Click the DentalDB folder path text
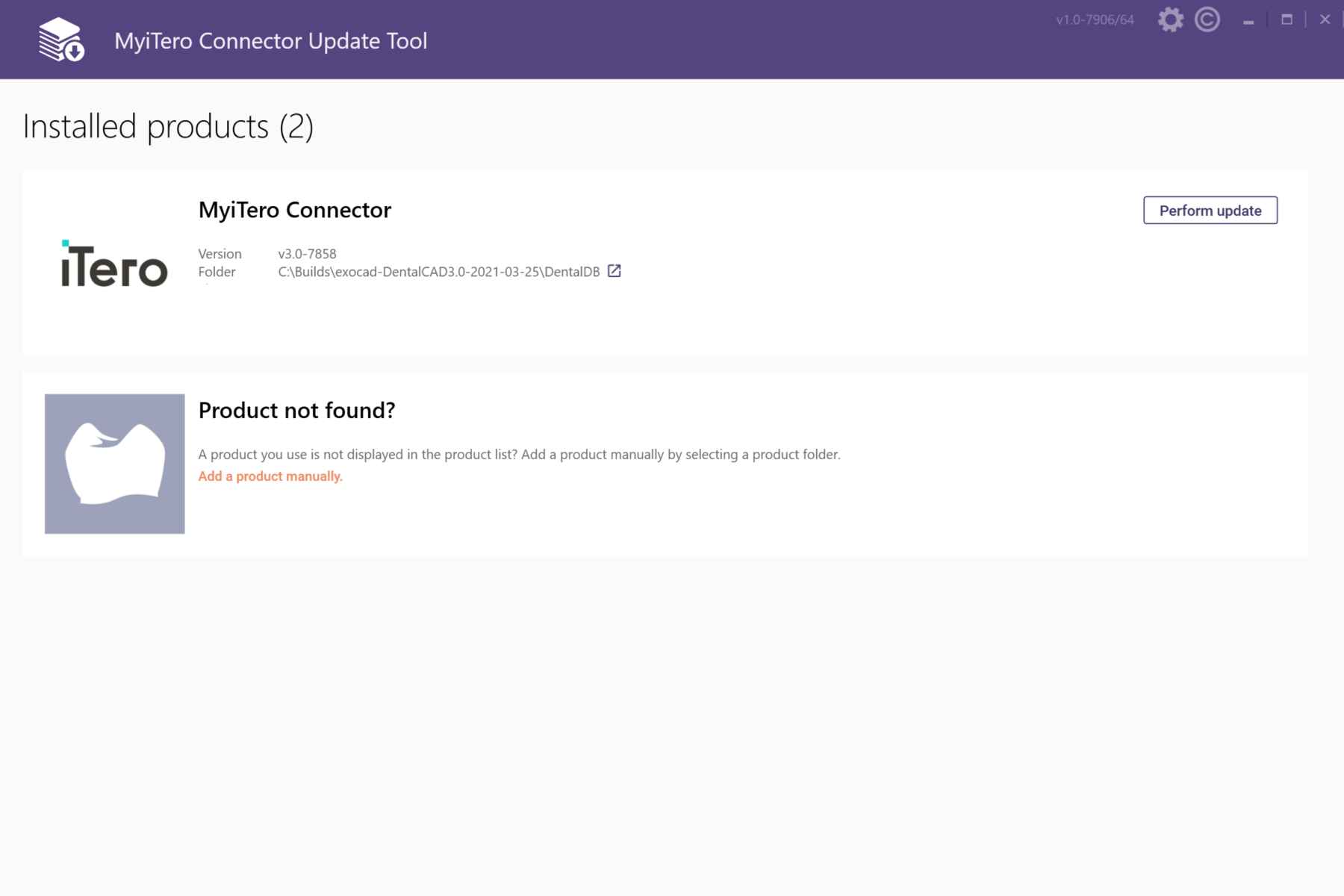Screen dimensions: 1344x896 tap(439, 272)
